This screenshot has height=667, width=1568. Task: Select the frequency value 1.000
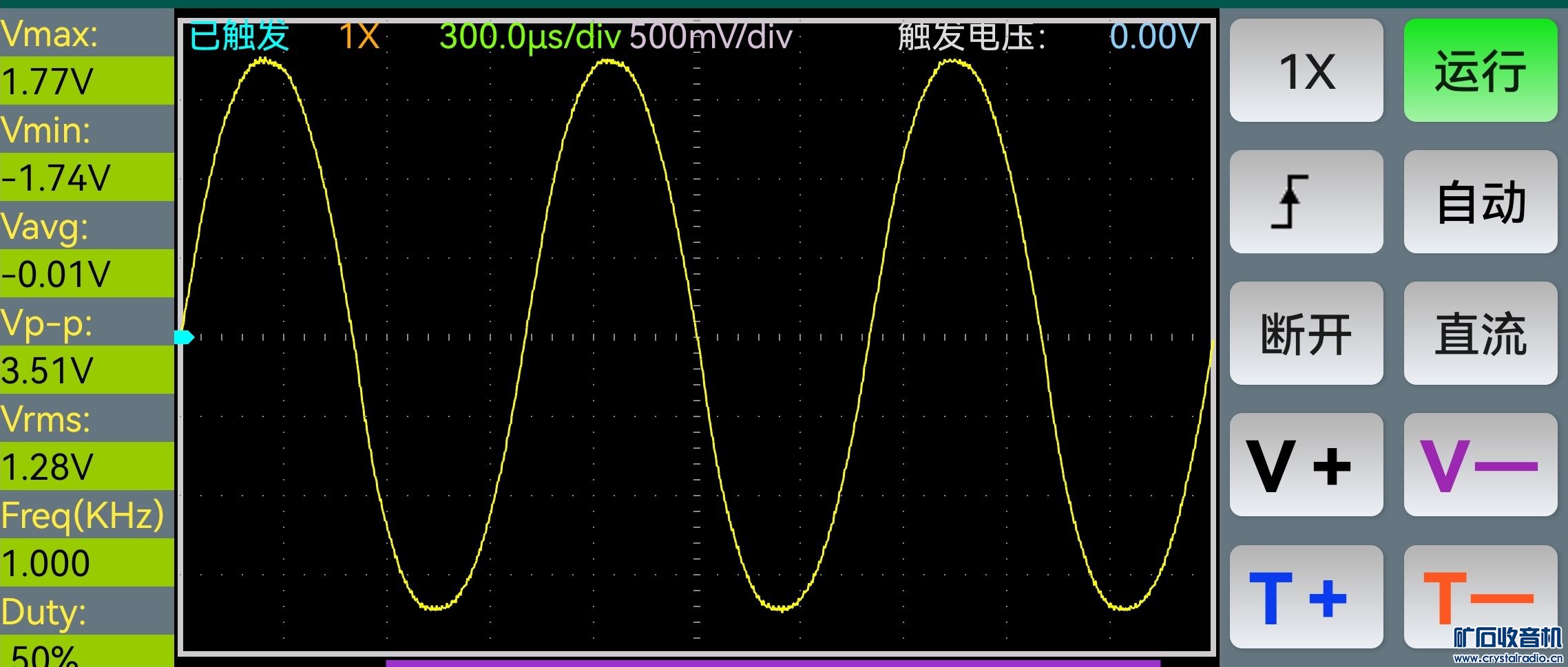(x=87, y=562)
